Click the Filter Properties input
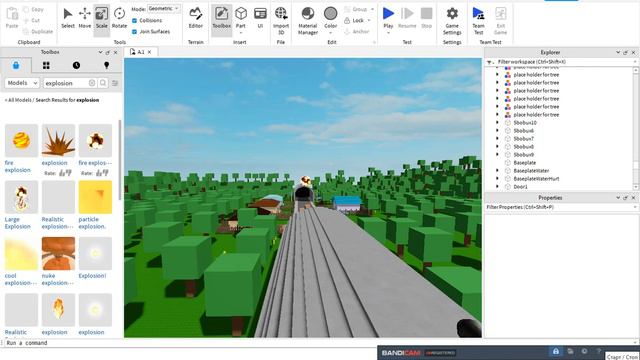This screenshot has width=640, height=360. [561, 207]
